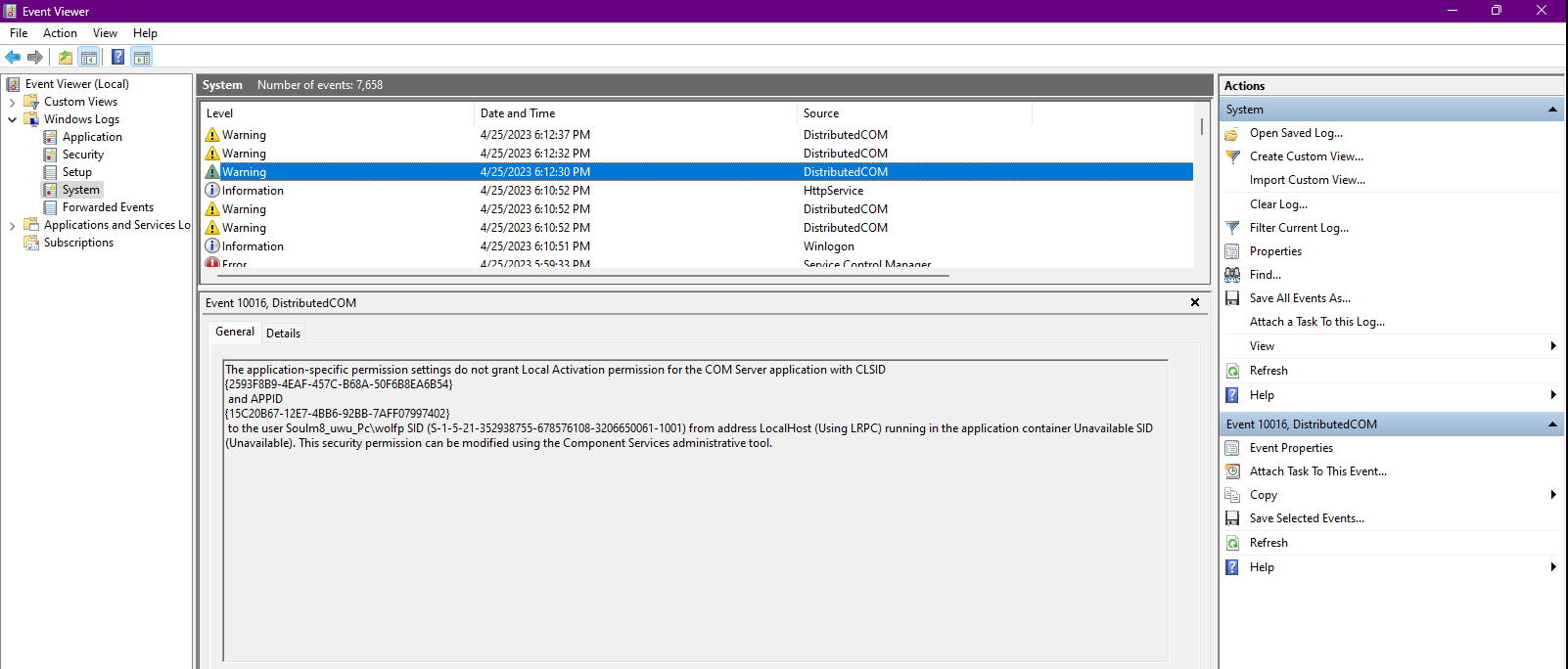The height and width of the screenshot is (669, 1568).
Task: Open the Help menu in the menu bar
Action: [145, 33]
